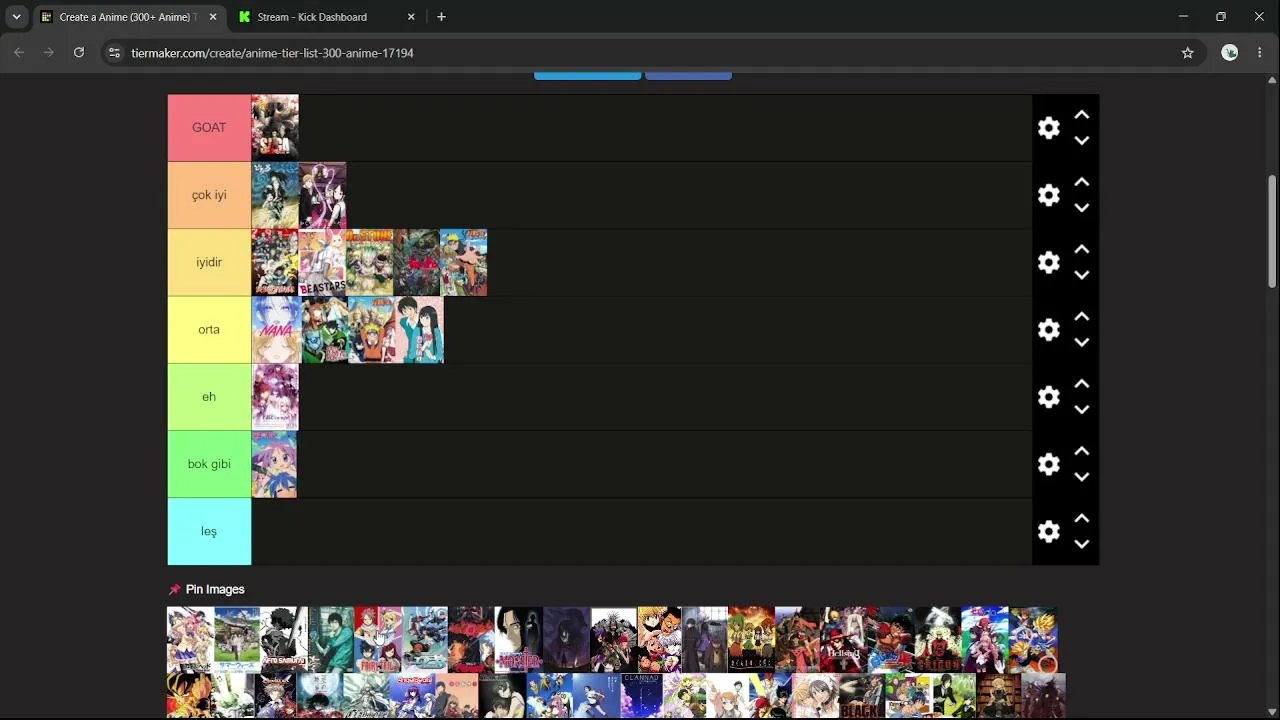Click the light green eh tier label
This screenshot has height=720, width=1280.
point(209,397)
